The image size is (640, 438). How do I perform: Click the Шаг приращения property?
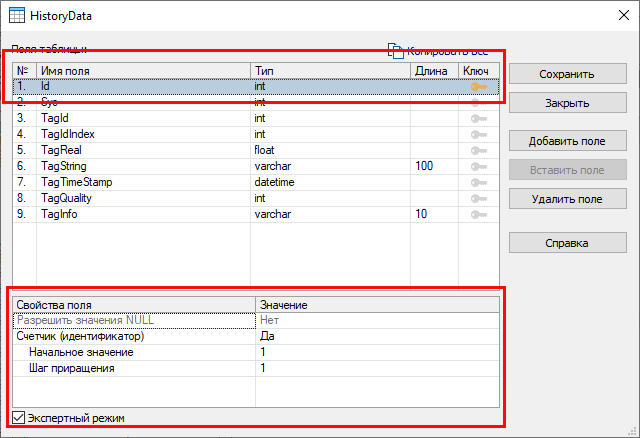[x=134, y=368]
